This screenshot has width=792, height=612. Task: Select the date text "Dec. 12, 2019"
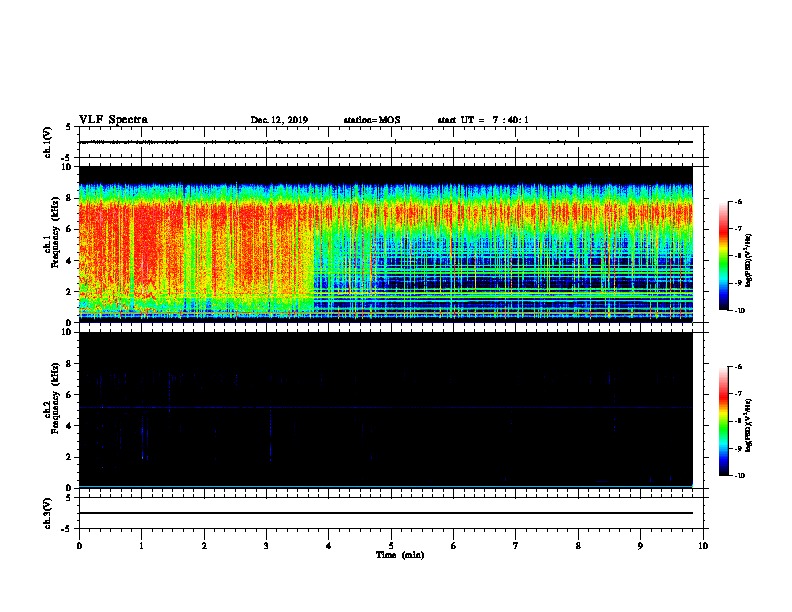click(279, 120)
